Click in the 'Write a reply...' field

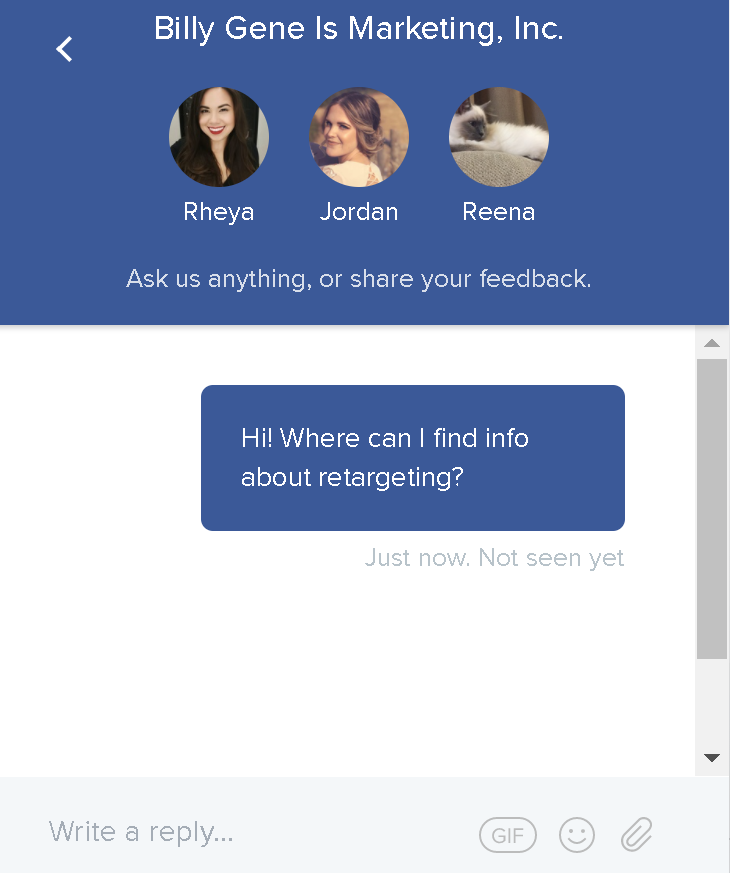[x=250, y=832]
